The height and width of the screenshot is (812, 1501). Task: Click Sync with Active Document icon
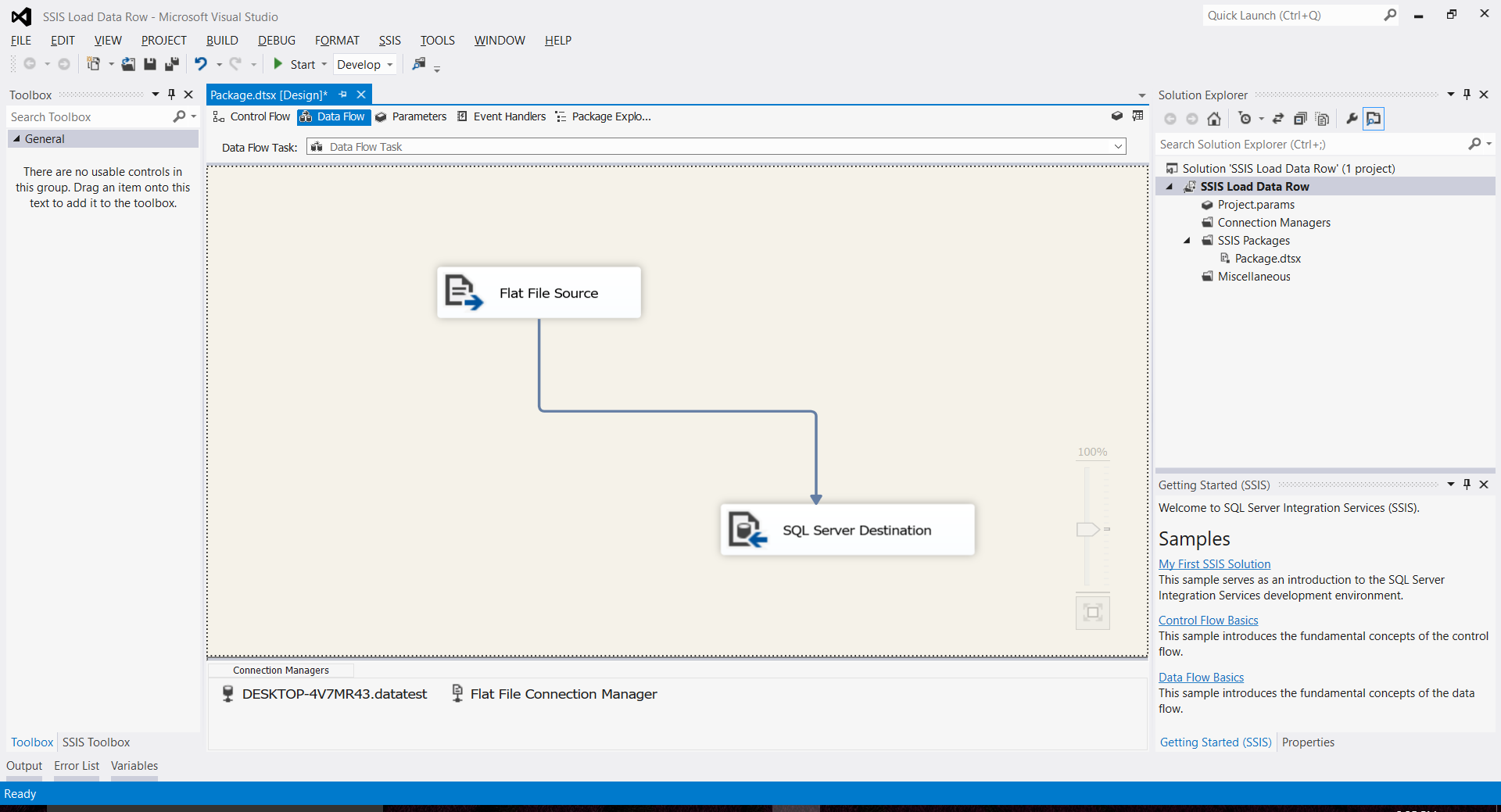point(1278,119)
